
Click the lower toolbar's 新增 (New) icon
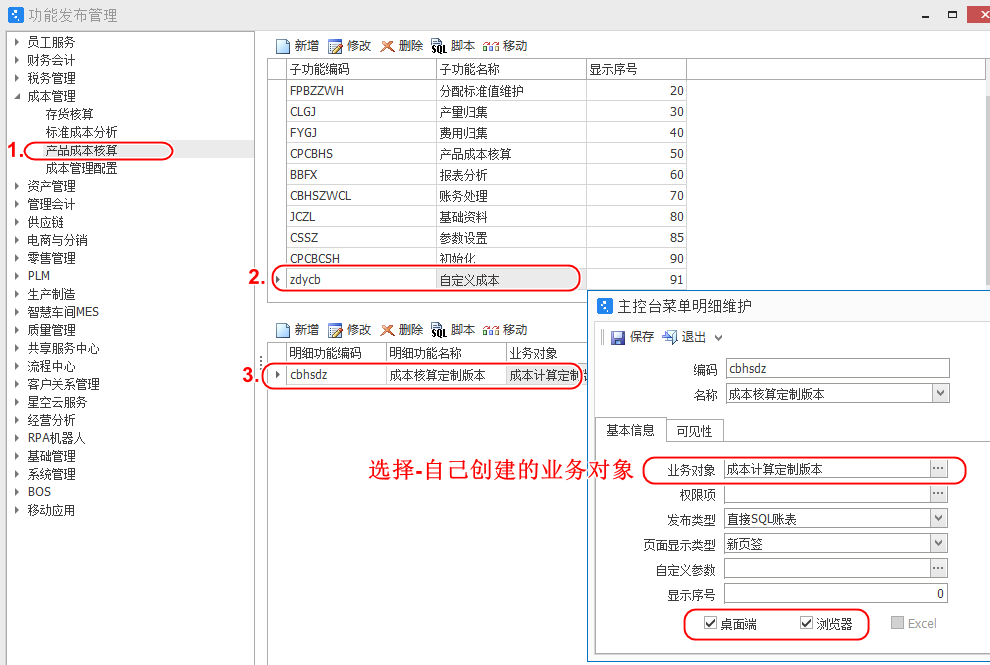(x=282, y=330)
